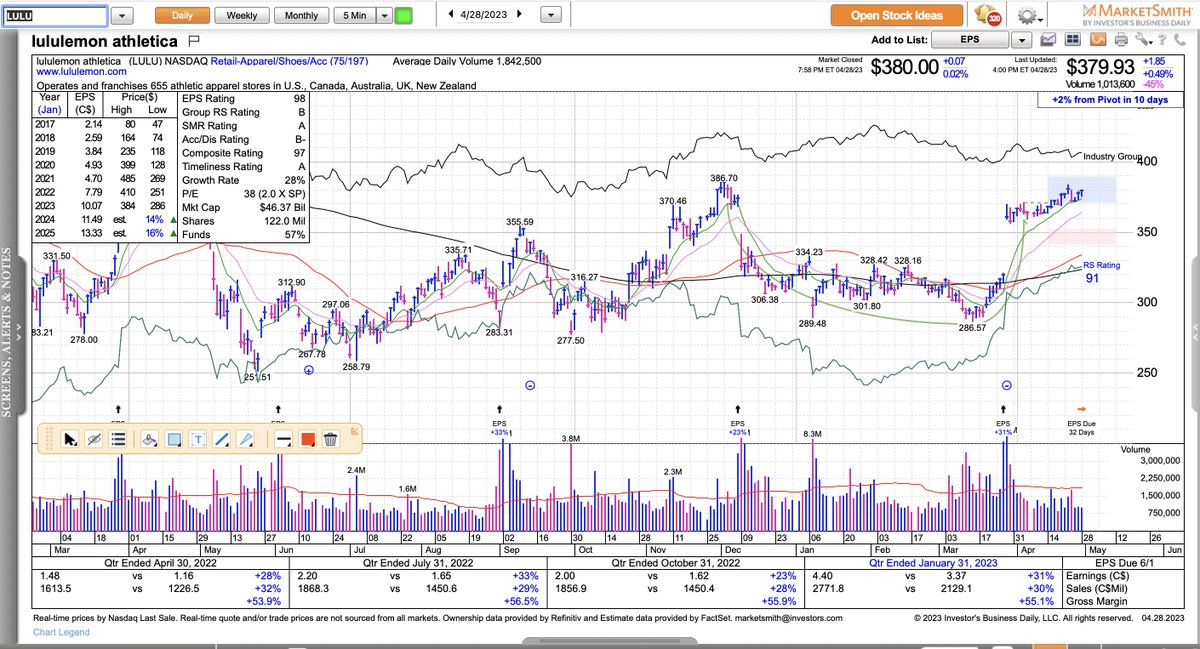
Task: Click the 386.70 price high label
Action: click(724, 178)
